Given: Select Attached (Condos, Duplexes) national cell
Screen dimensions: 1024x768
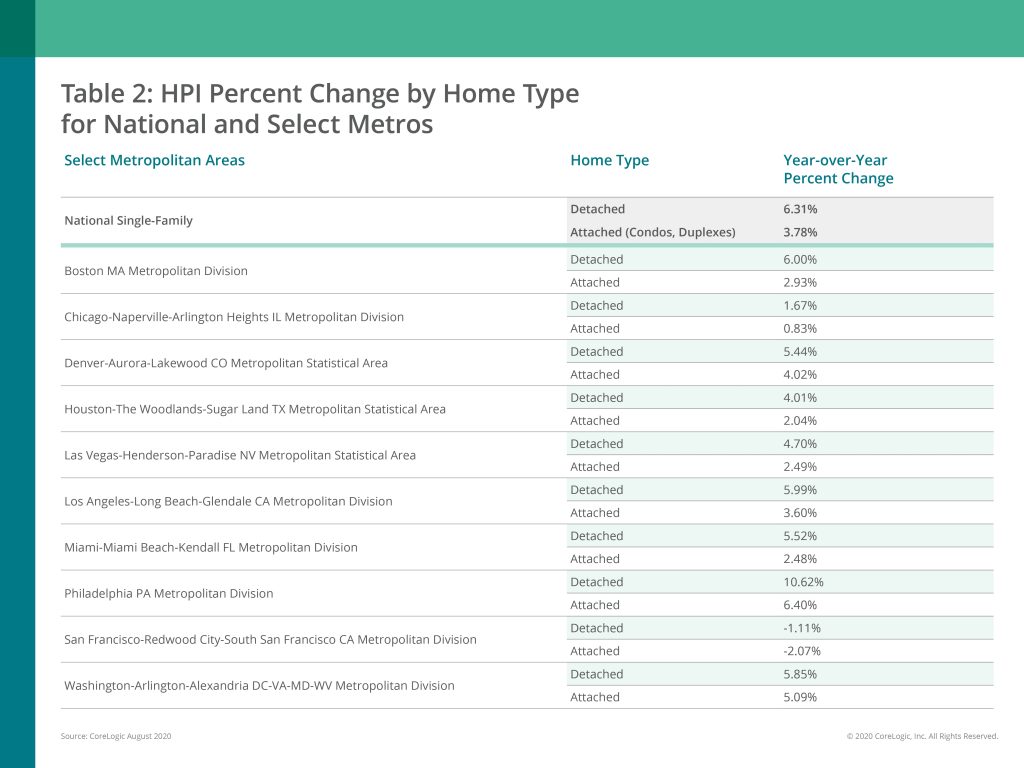Looking at the screenshot, I should (652, 232).
